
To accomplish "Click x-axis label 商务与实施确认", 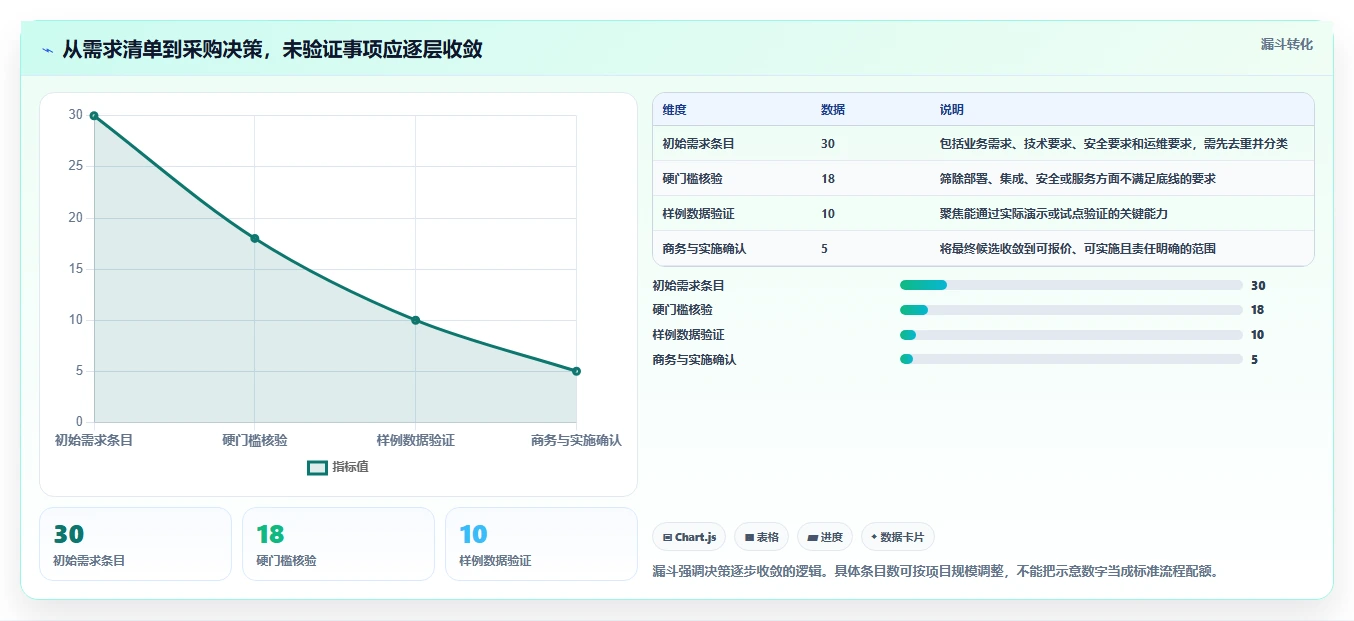I will point(576,440).
